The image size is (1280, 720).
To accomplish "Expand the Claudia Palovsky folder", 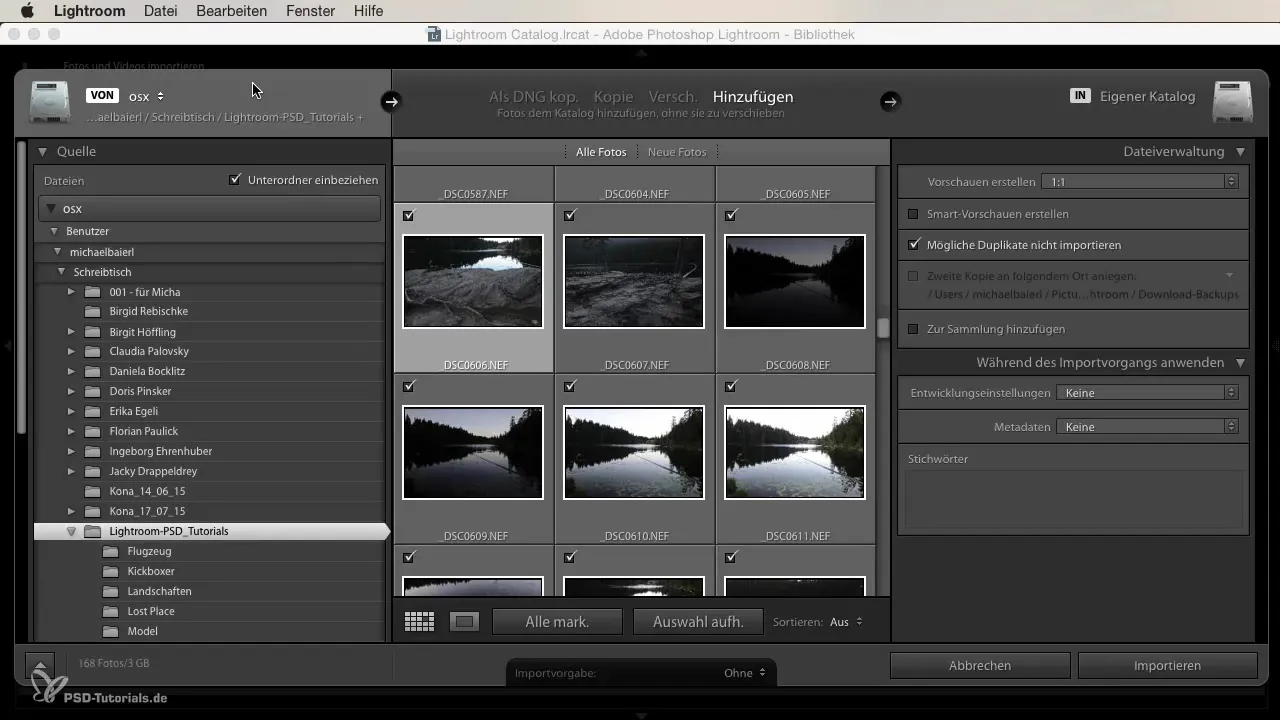I will (71, 351).
